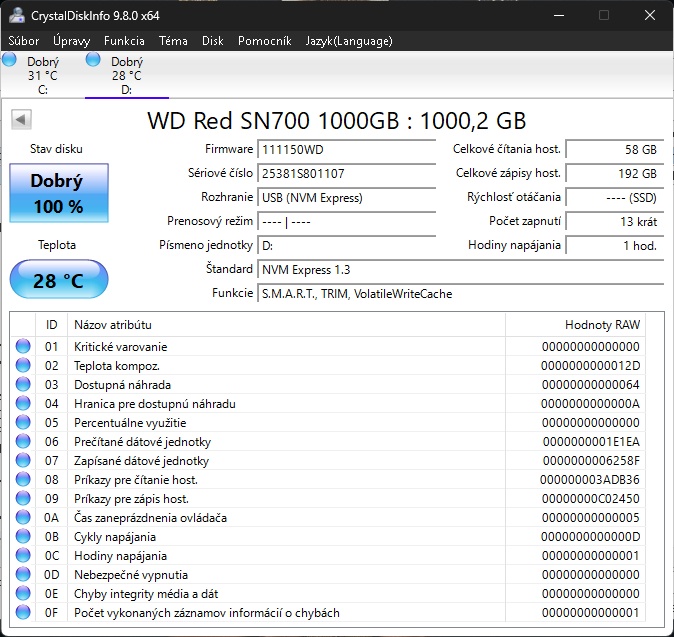The image size is (674, 637).
Task: Click raw value 000000000012D
Action: [591, 366]
